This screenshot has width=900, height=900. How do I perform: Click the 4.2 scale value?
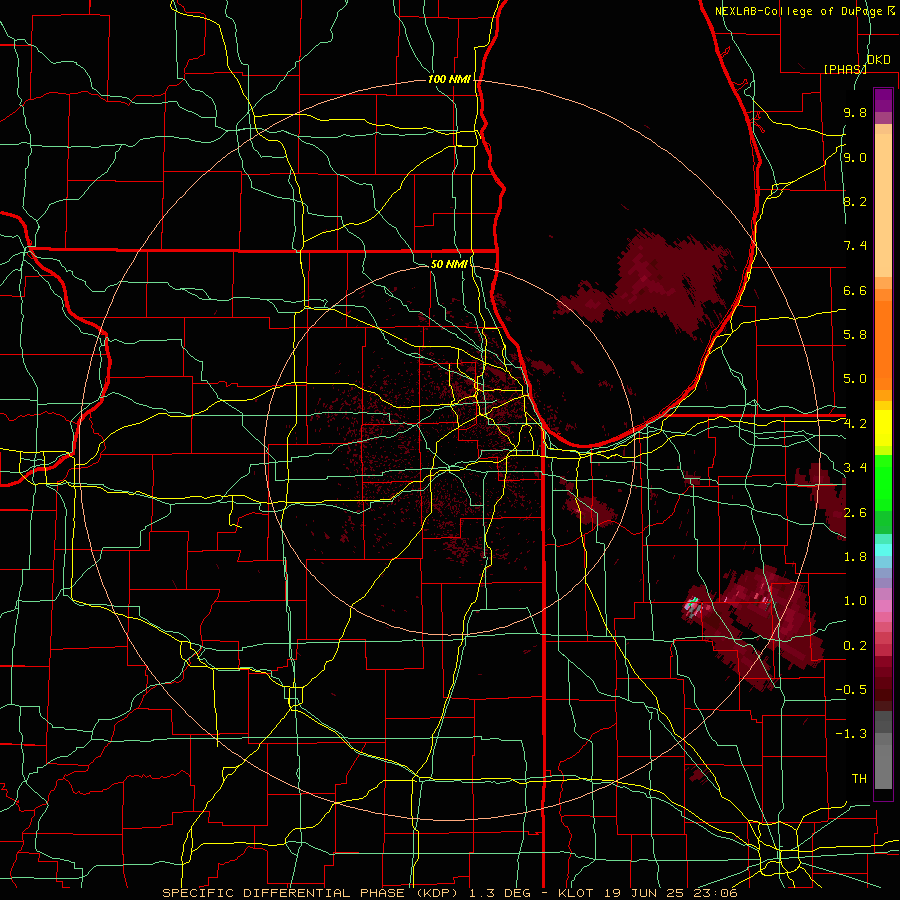pyautogui.click(x=855, y=424)
